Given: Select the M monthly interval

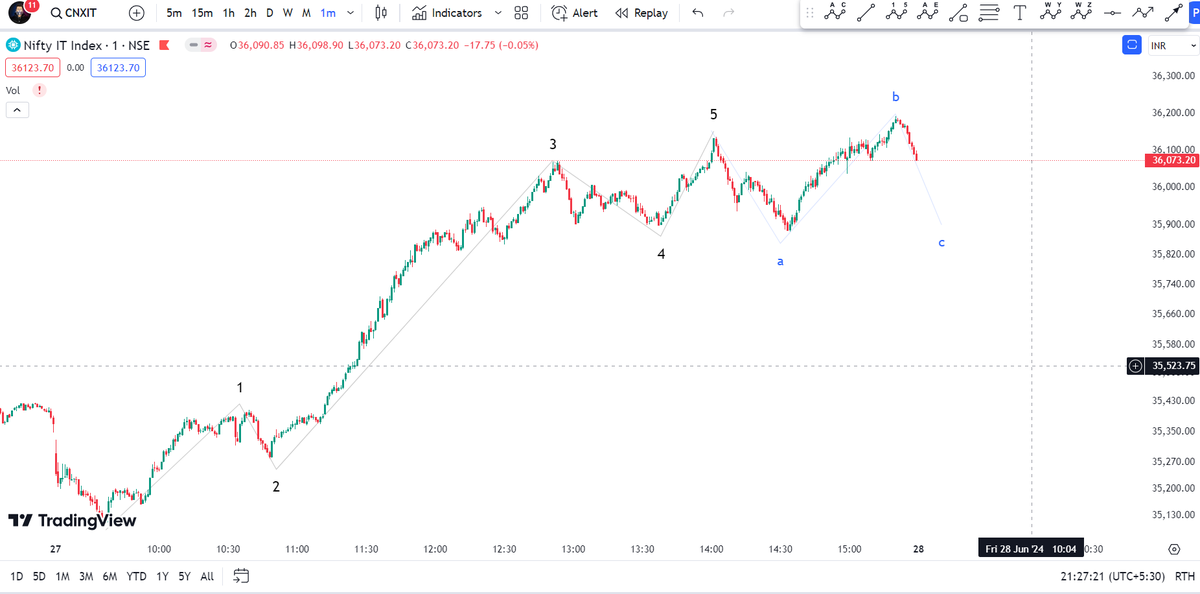Looking at the screenshot, I should point(306,13).
